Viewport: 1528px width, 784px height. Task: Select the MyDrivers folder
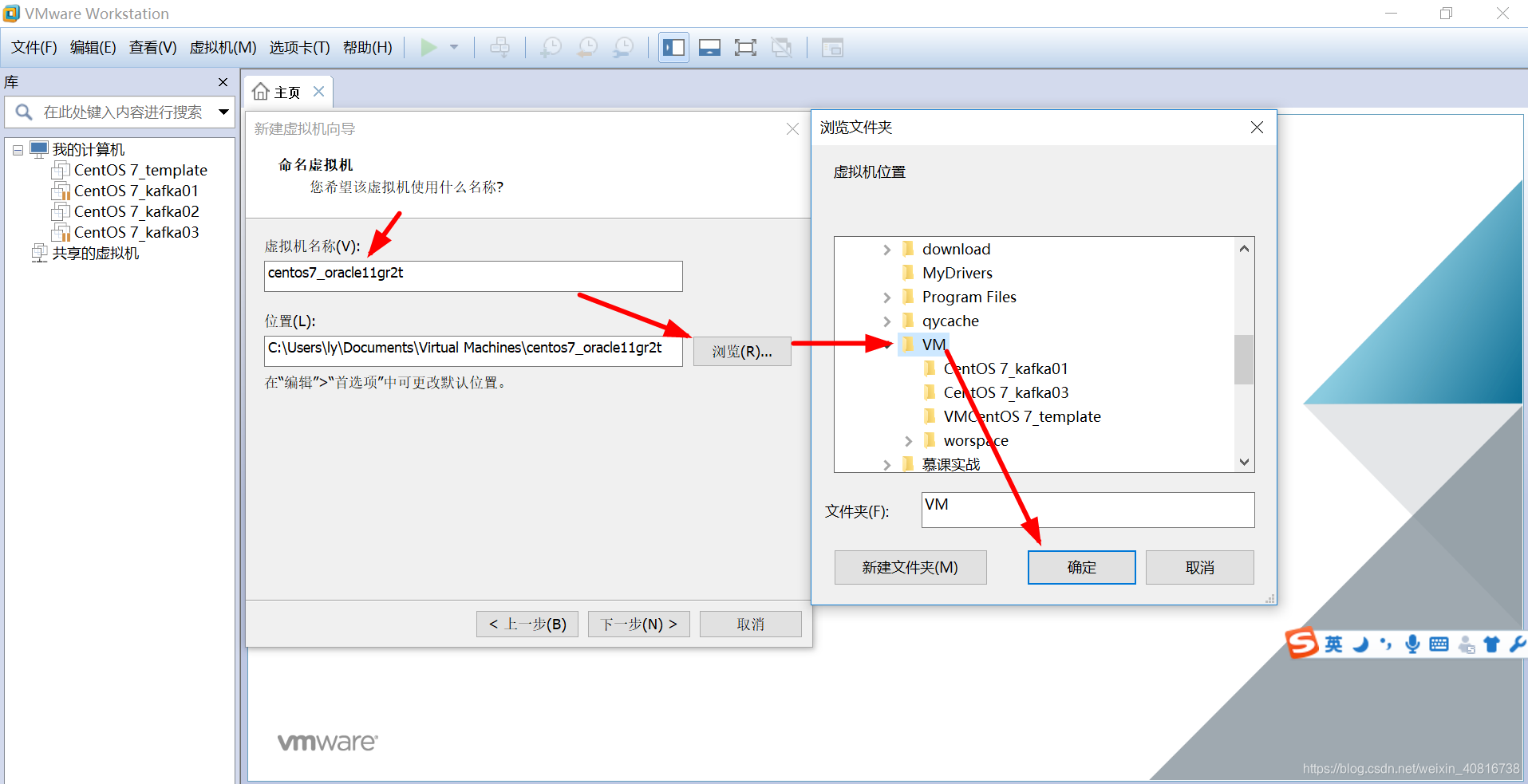[x=957, y=274]
